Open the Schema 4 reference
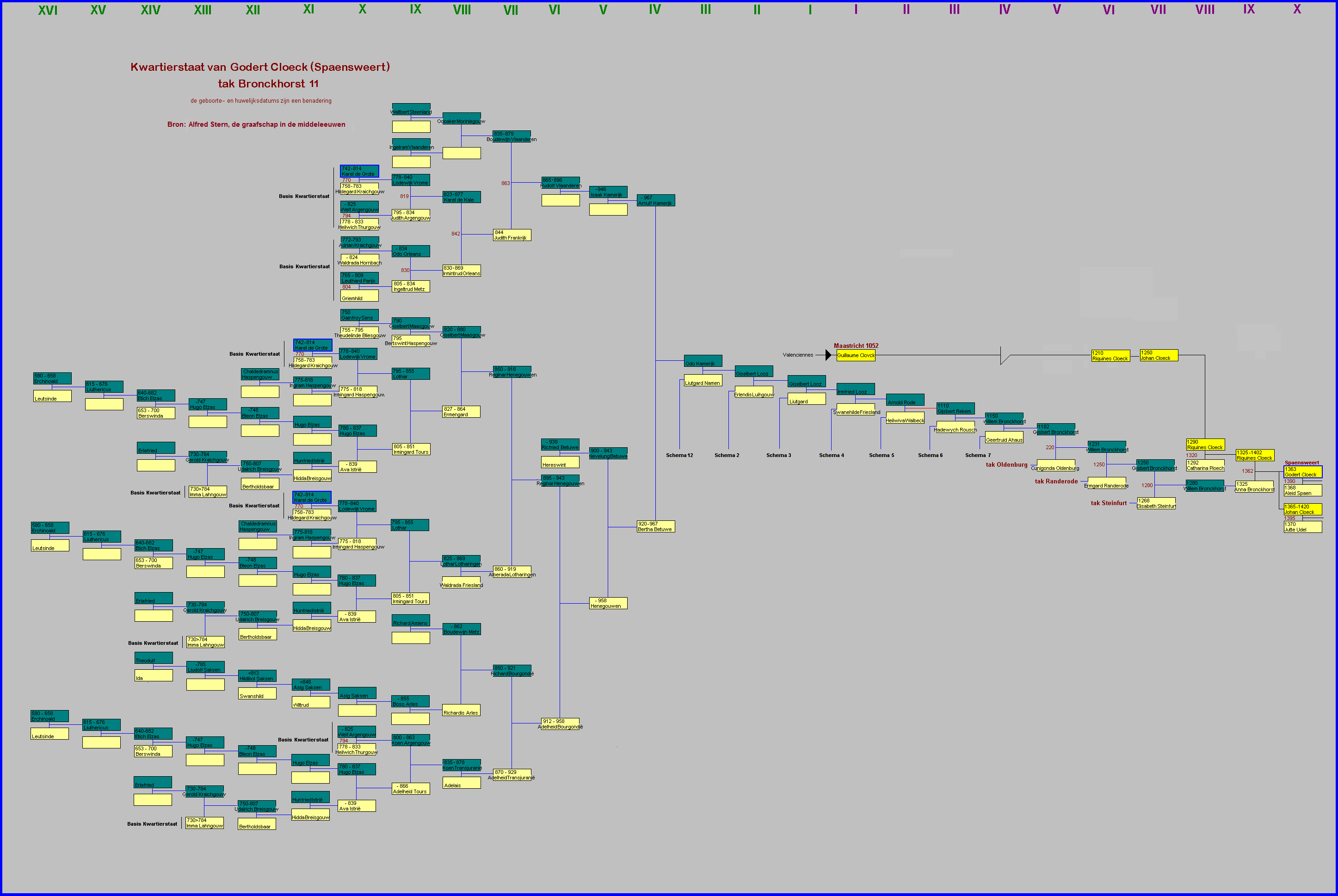The image size is (1338, 896). (x=831, y=456)
